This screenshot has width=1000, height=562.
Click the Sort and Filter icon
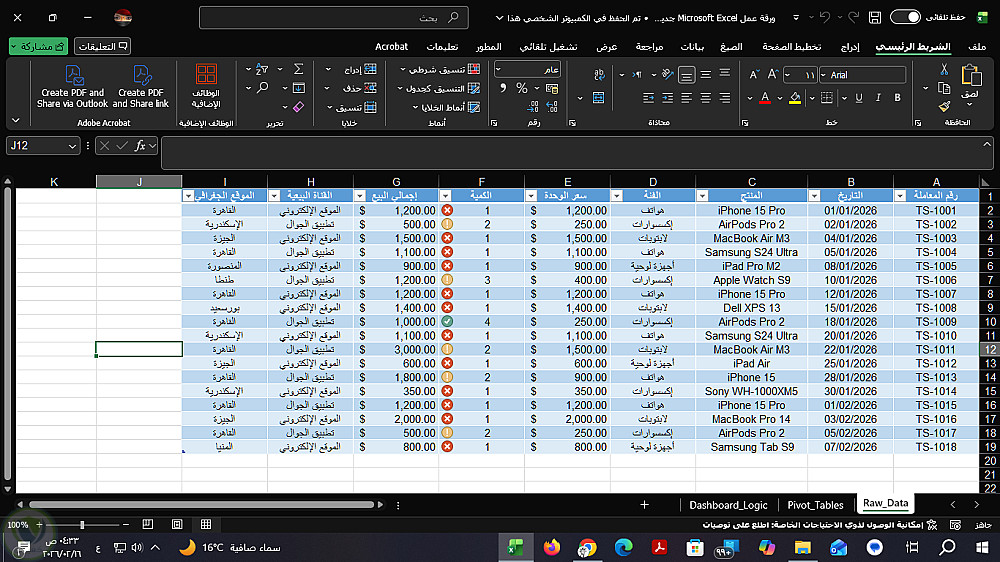point(261,69)
